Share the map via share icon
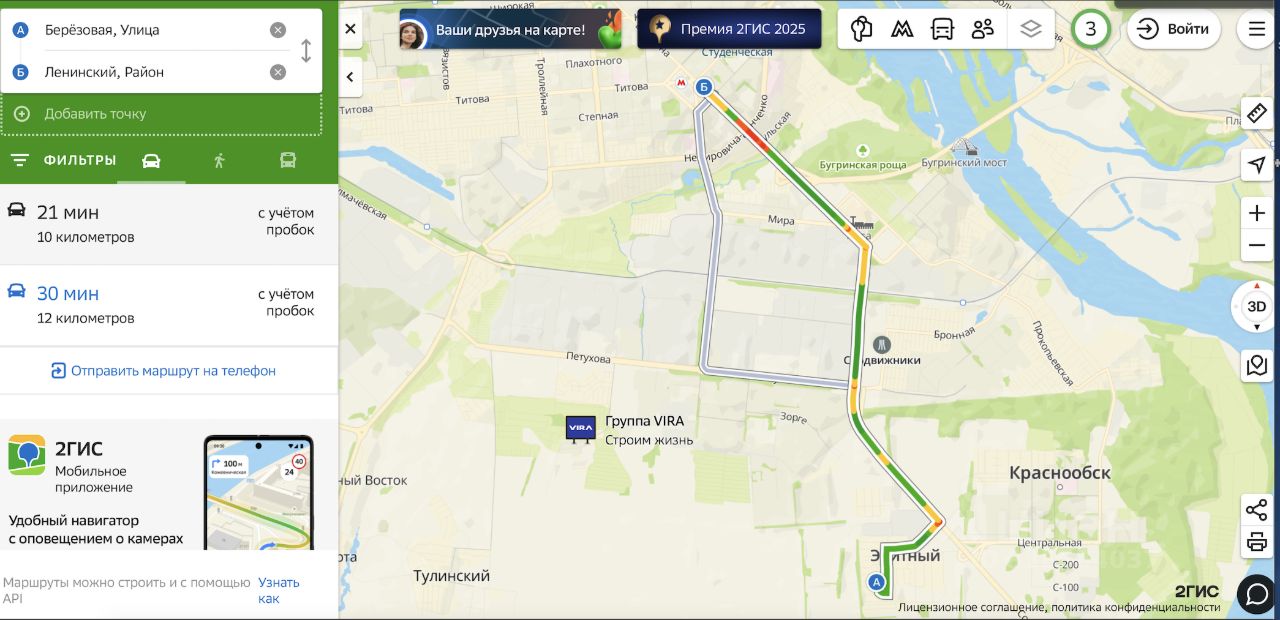This screenshot has height=620, width=1280. (x=1257, y=510)
